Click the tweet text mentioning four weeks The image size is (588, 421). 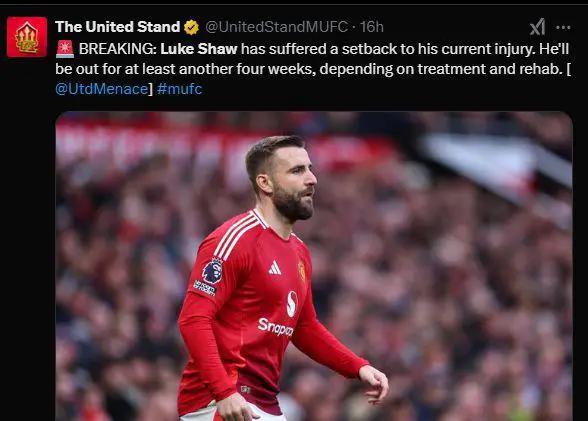[x=313, y=69]
